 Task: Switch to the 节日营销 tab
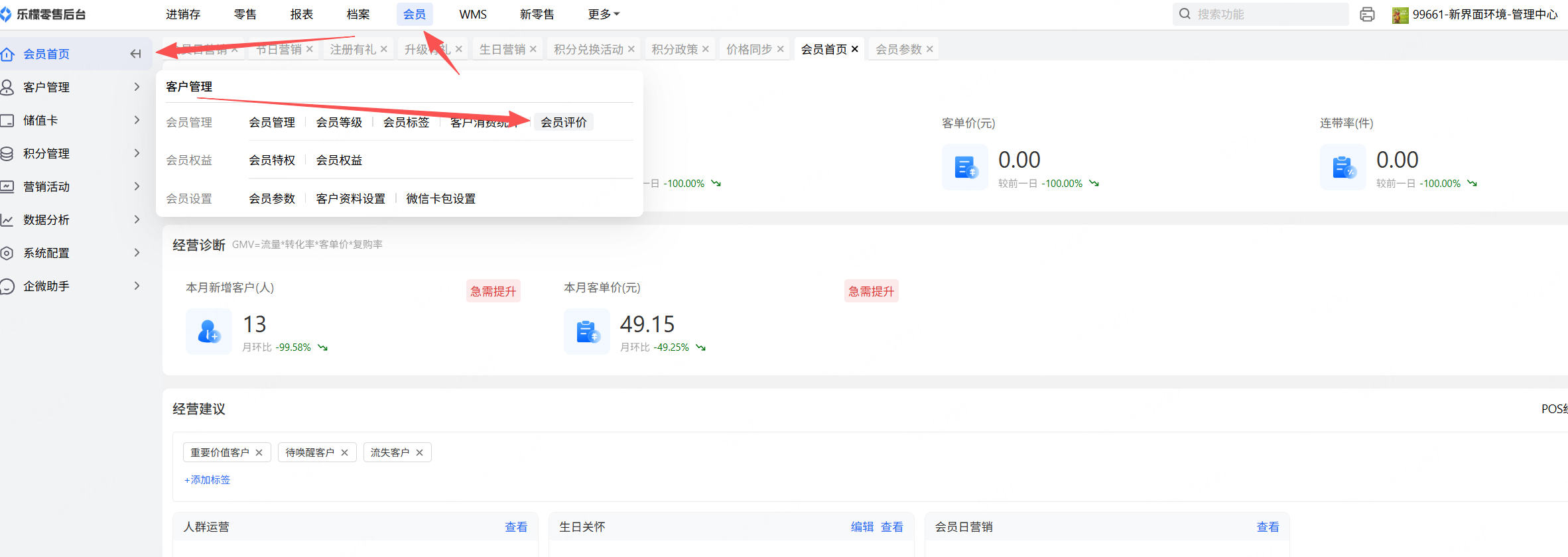pyautogui.click(x=279, y=49)
